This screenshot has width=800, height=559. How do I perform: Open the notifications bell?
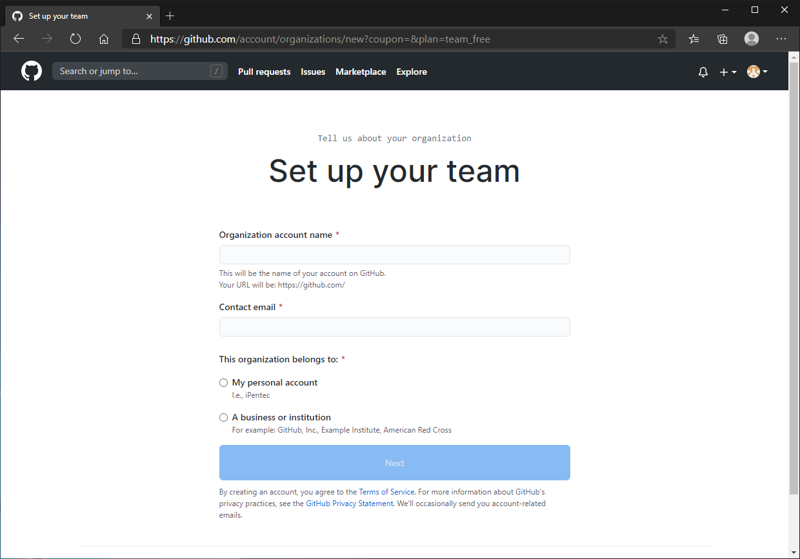click(703, 72)
